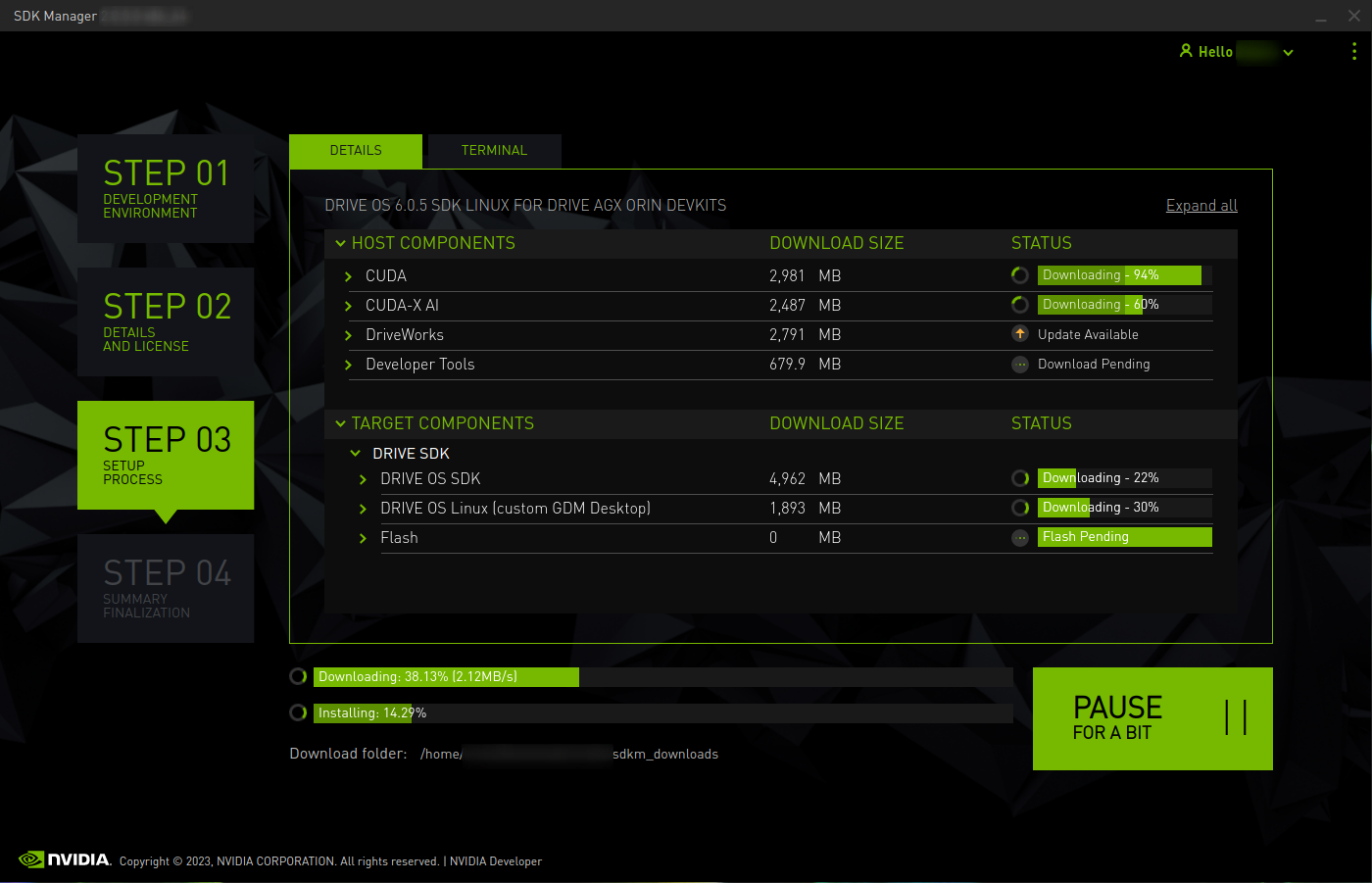Click the DRIVE OS Linux Downloading 30% bar
The width and height of the screenshot is (1372, 883).
pyautogui.click(x=1125, y=508)
